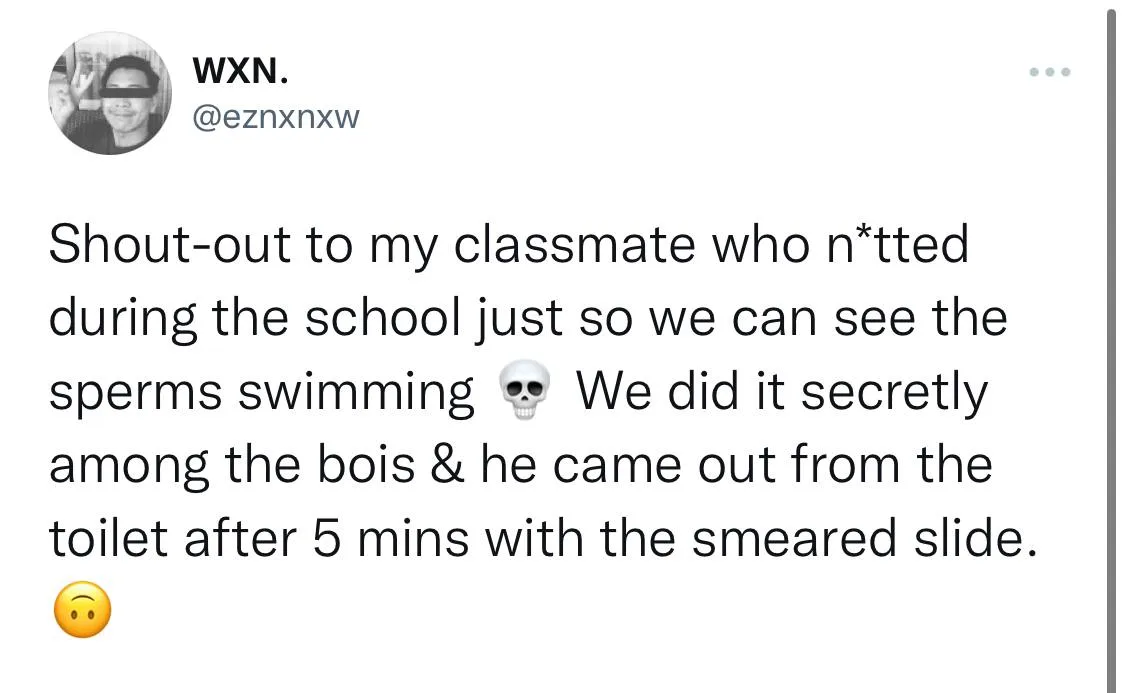Click the ampersand symbol in the tweet

441,466
